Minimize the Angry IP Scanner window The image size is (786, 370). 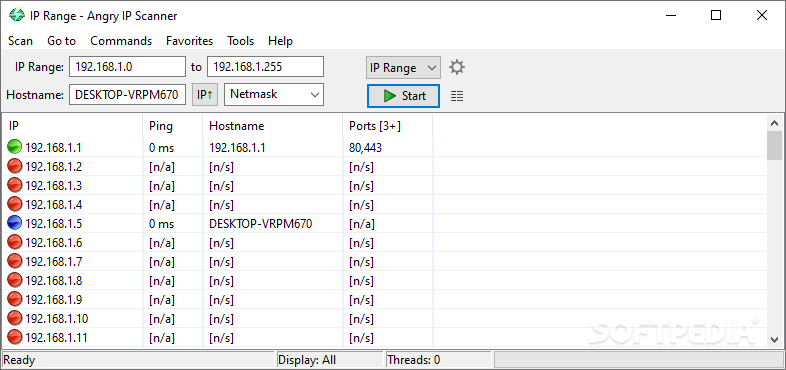click(671, 16)
